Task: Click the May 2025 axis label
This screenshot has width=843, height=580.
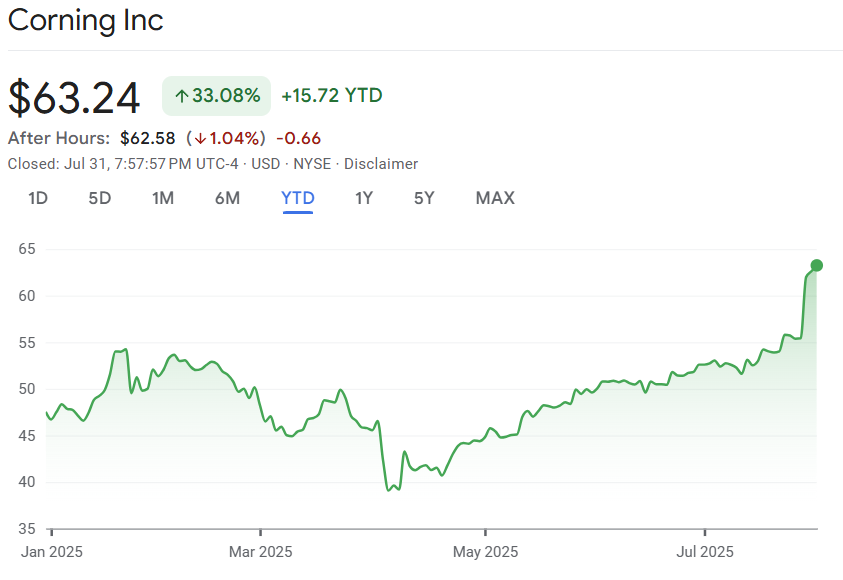Action: click(485, 552)
